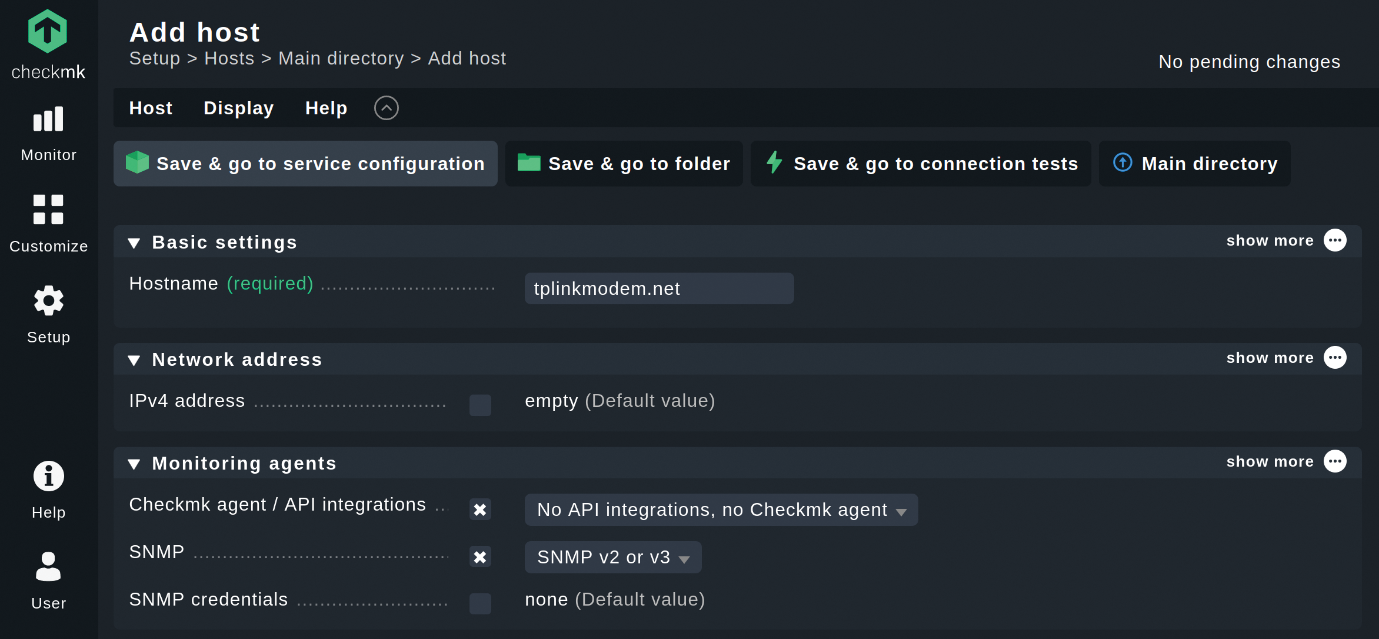Open the Display menu
The image size is (1379, 639).
click(x=239, y=108)
